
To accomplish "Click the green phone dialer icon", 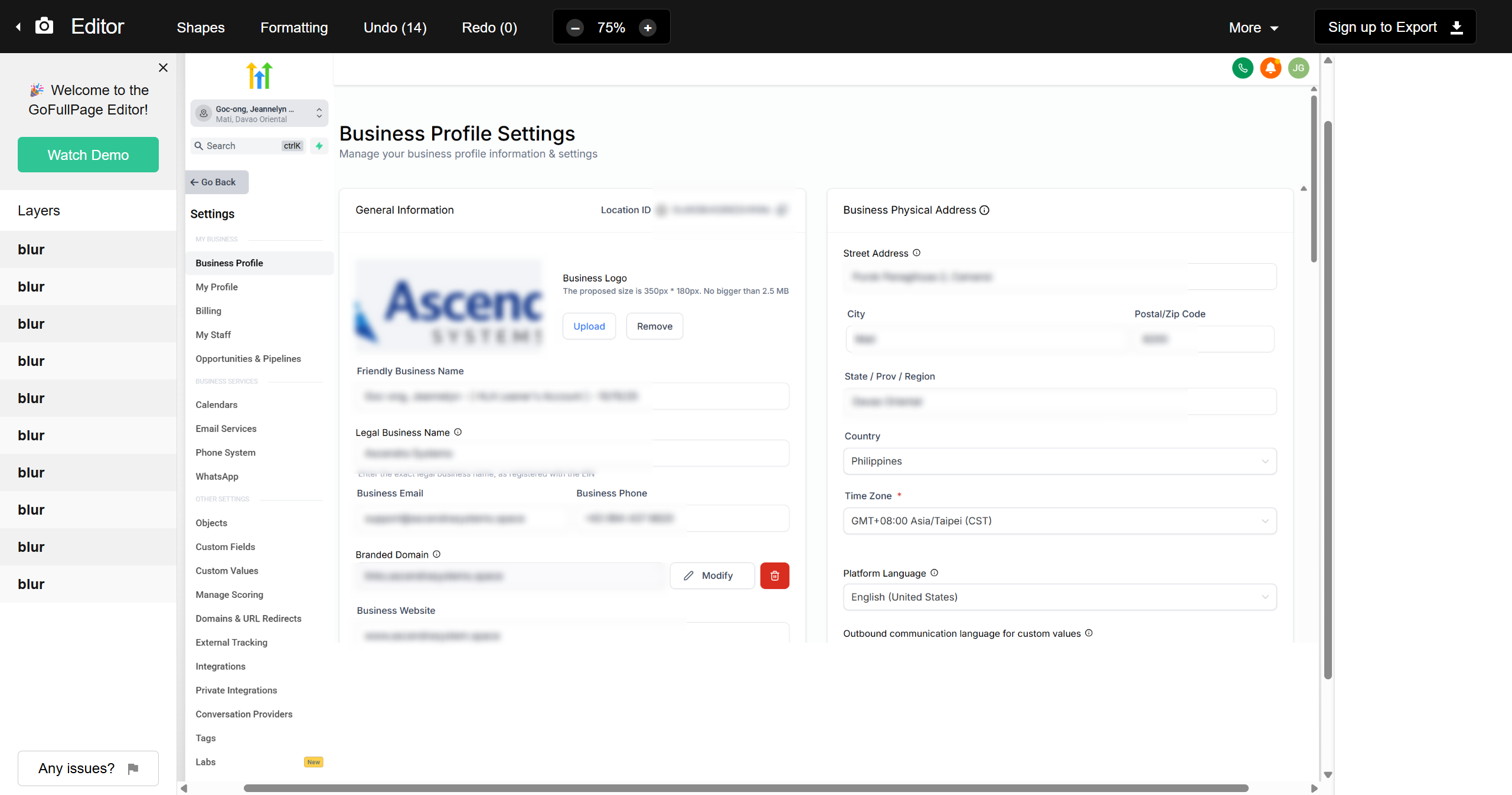I will (1242, 68).
